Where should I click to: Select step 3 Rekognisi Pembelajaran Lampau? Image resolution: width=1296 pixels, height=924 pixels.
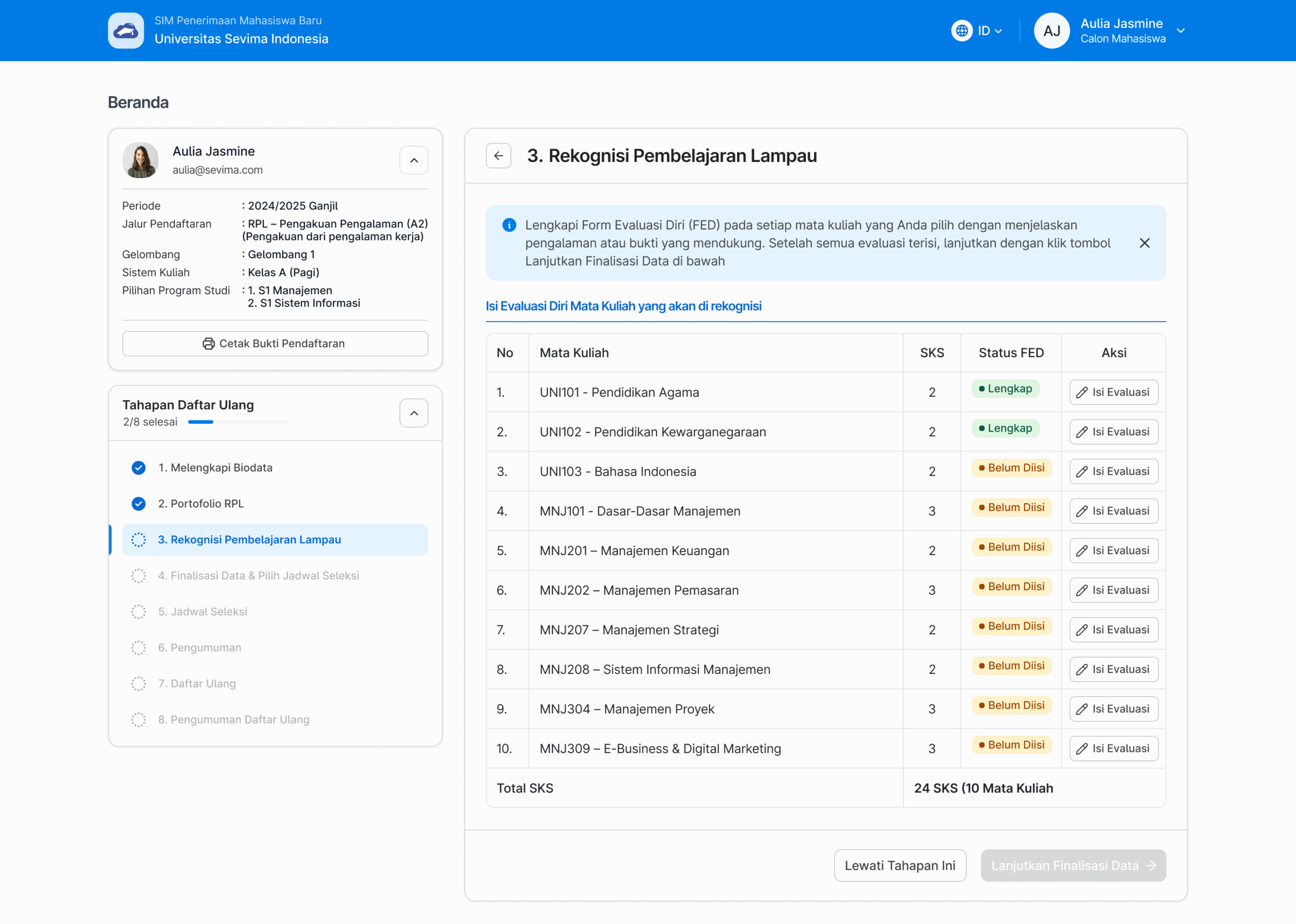(x=249, y=539)
